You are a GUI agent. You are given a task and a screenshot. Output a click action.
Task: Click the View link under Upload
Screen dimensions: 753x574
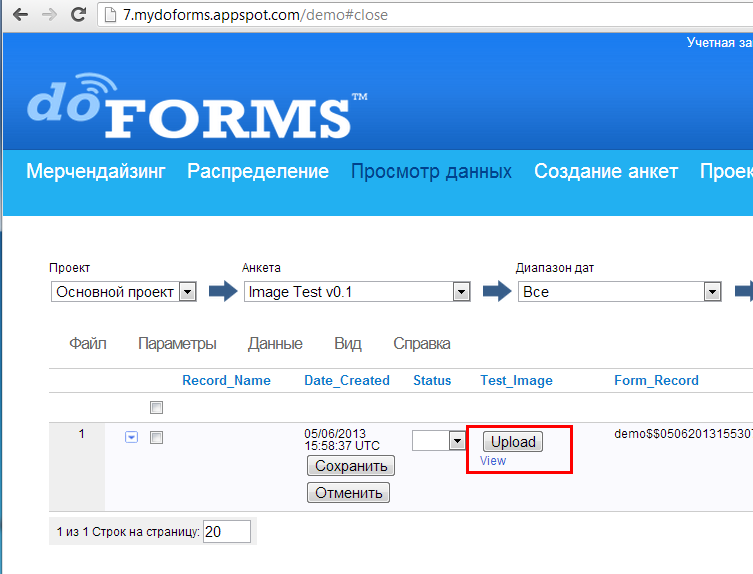tap(493, 461)
